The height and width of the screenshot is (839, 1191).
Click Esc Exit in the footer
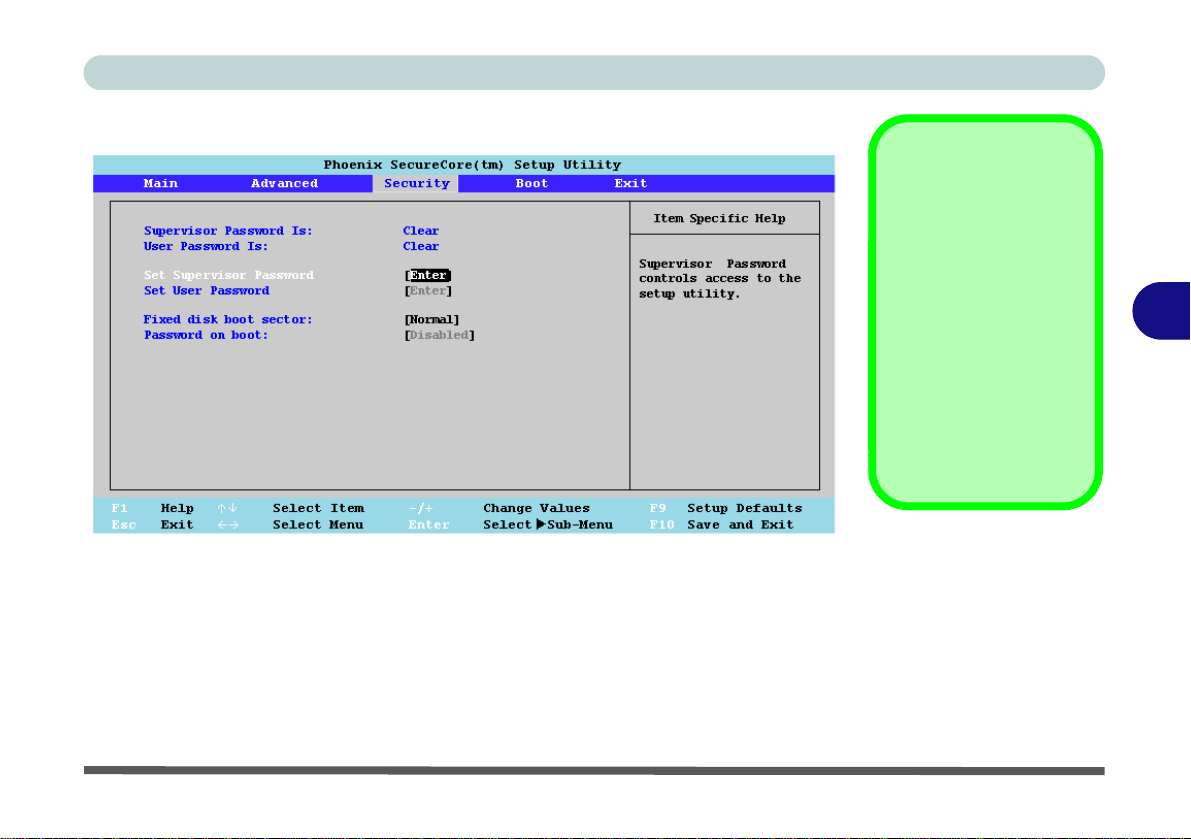point(152,525)
